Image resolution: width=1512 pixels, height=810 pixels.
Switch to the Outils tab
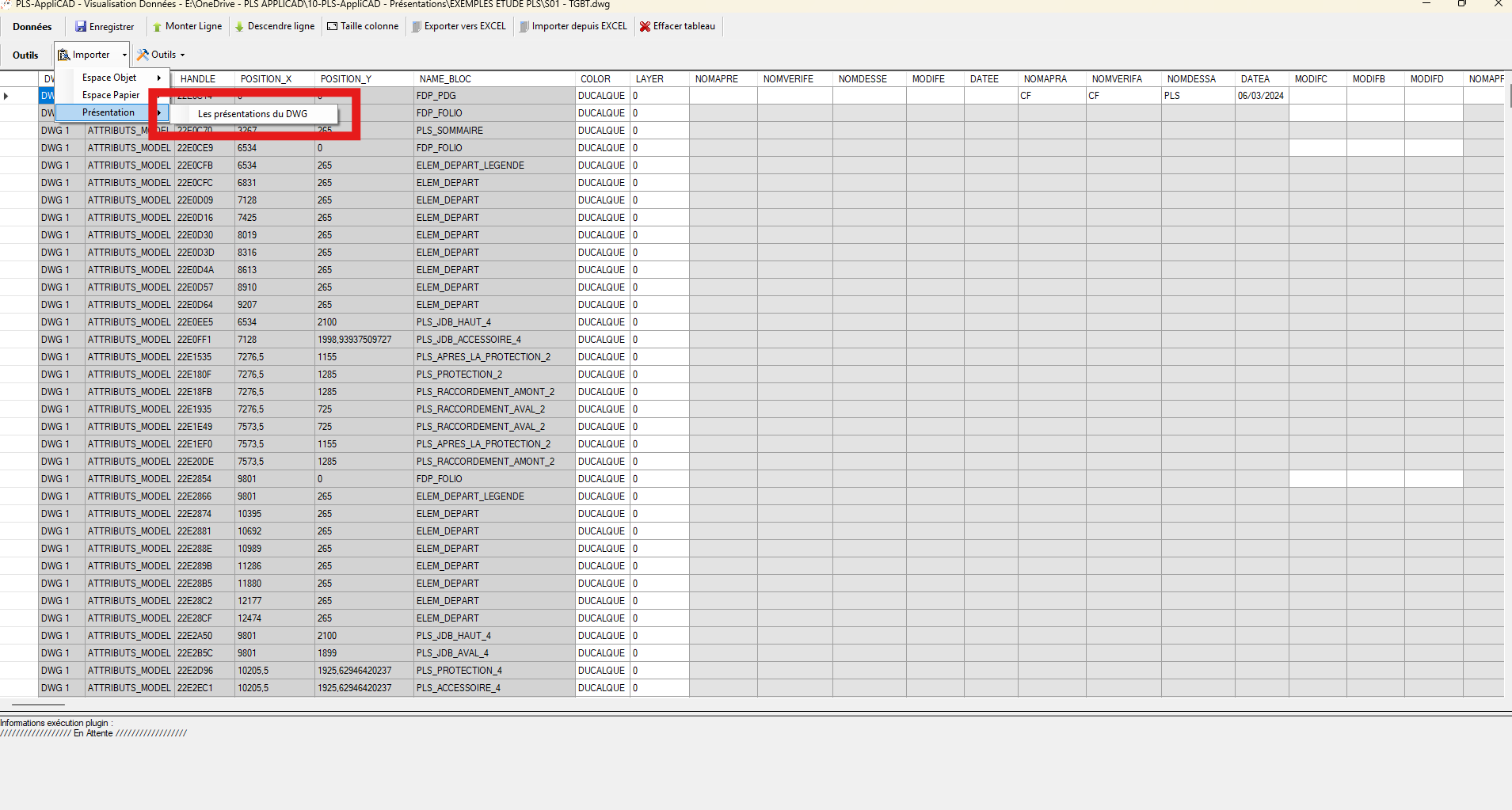(25, 55)
